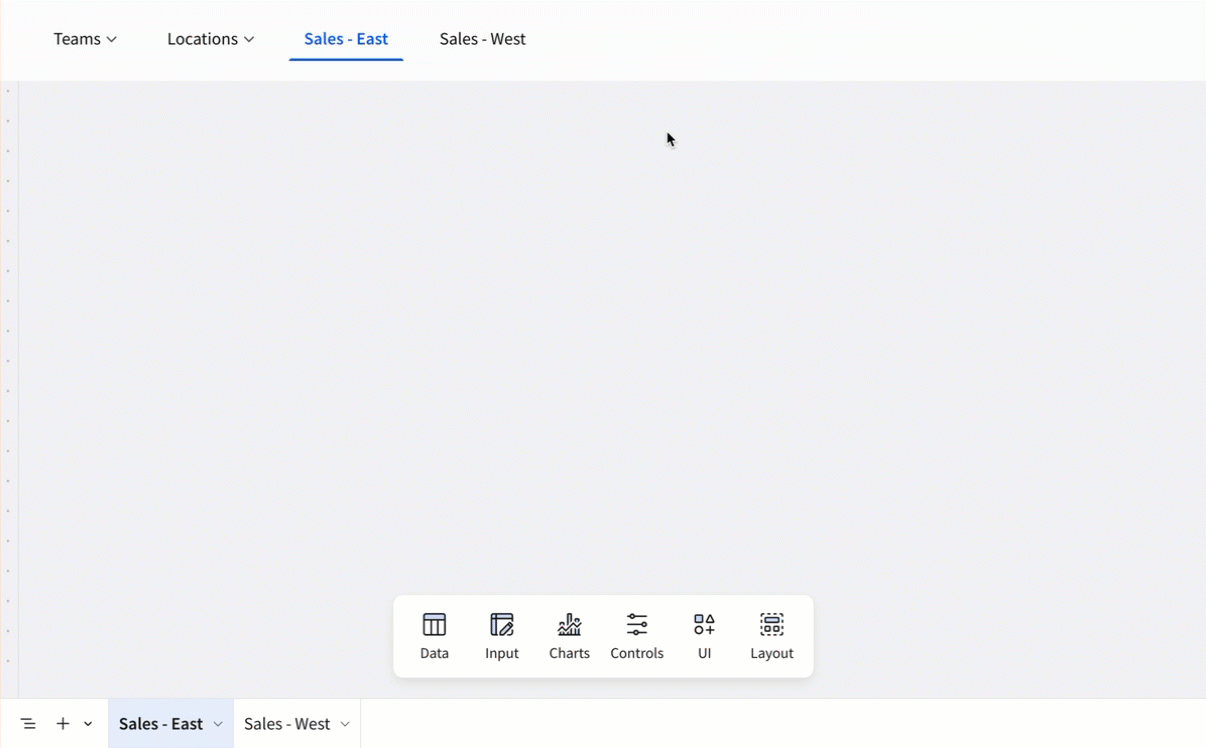Image resolution: width=1206 pixels, height=748 pixels.
Task: Click the chevron beside Locations
Action: (x=249, y=40)
